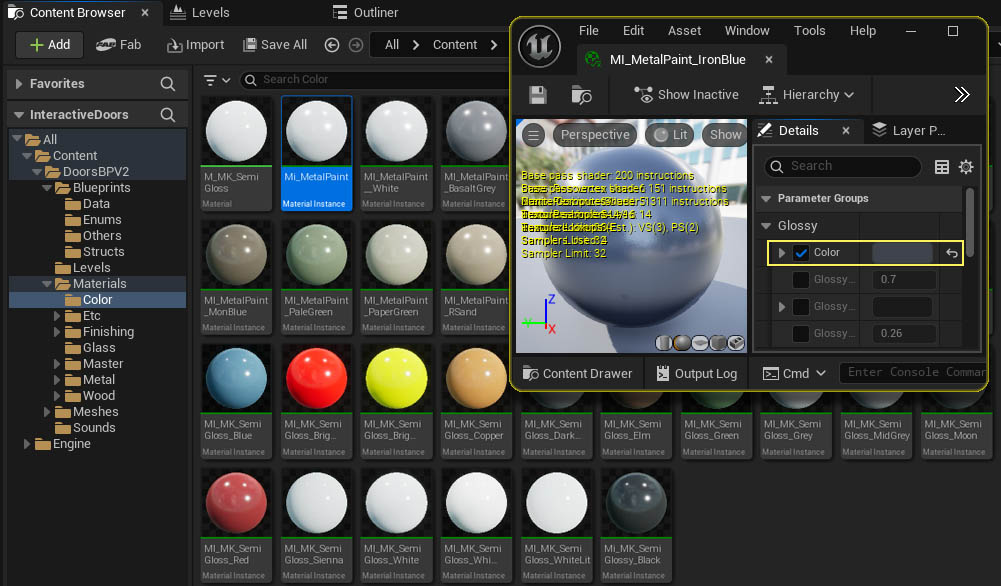
Task: Enable the Glossy checkbox with value 0.26
Action: 801,333
